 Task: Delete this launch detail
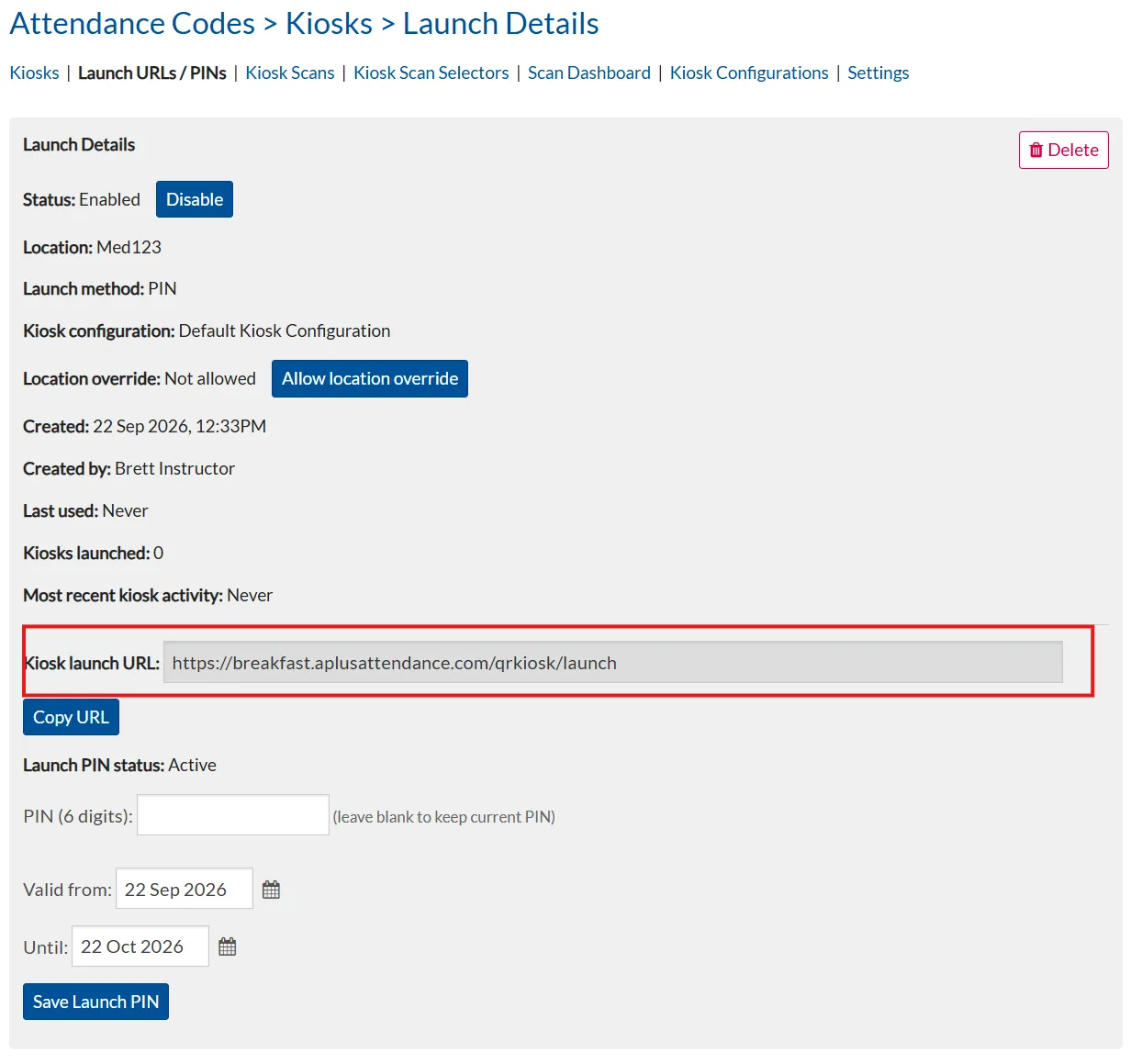coord(1064,150)
